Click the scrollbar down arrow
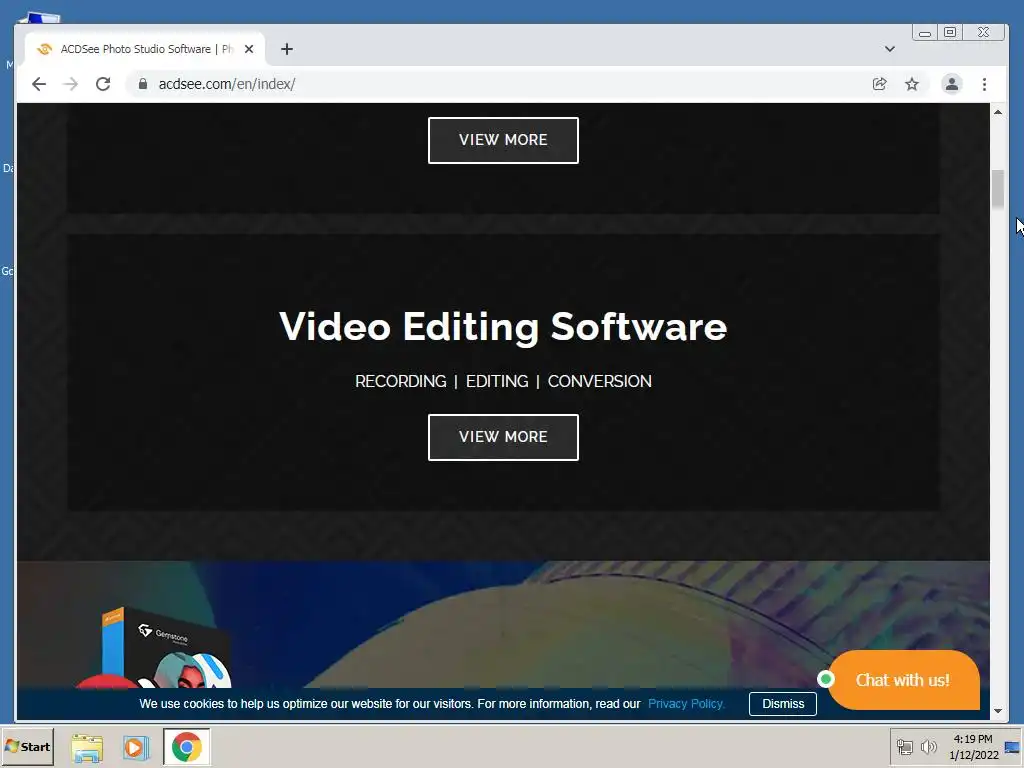The width and height of the screenshot is (1024, 768). [x=997, y=711]
